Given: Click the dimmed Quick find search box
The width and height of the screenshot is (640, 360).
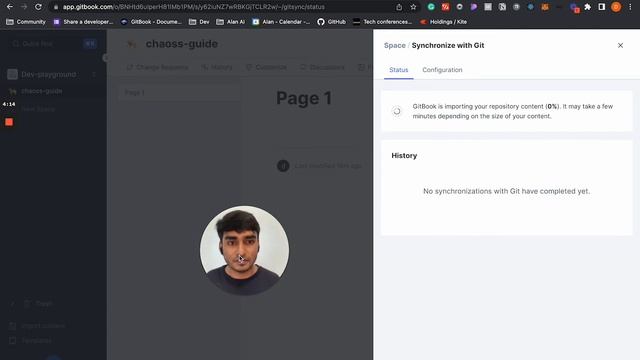Looking at the screenshot, I should coord(53,44).
